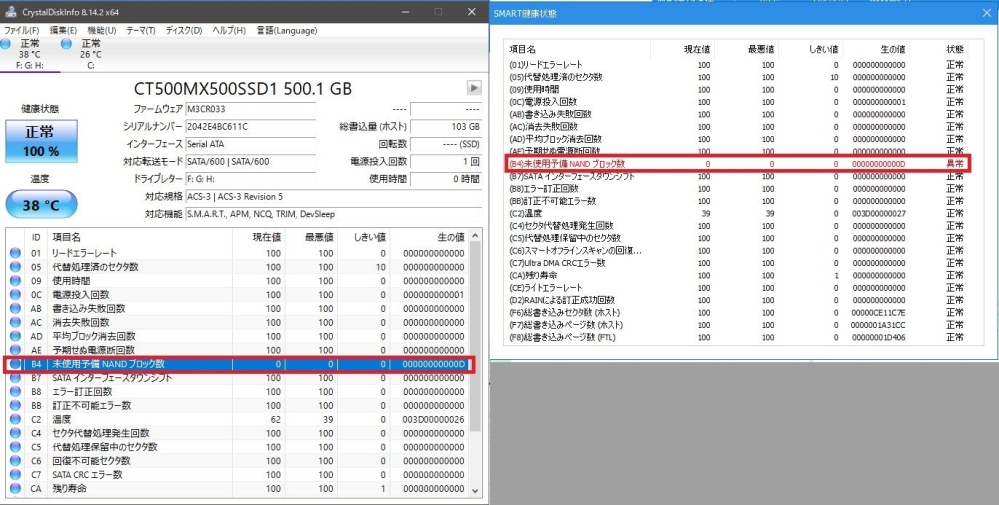This screenshot has width=999, height=505.
Task: Click the status icon of row 05
Action: coord(15,267)
